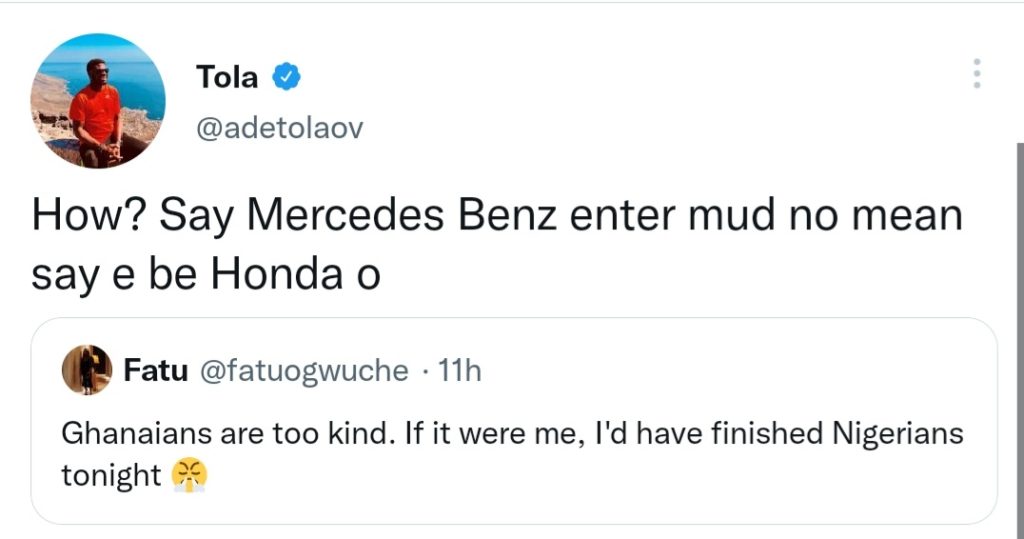1024x539 pixels.
Task: Click the 11h timestamp
Action: coord(460,371)
